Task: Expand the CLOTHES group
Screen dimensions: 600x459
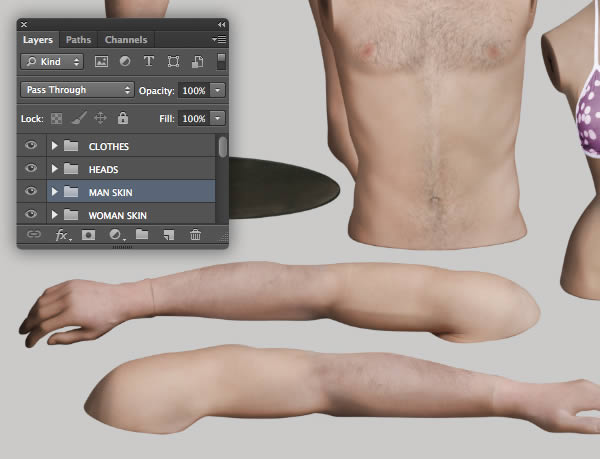Action: tap(55, 146)
